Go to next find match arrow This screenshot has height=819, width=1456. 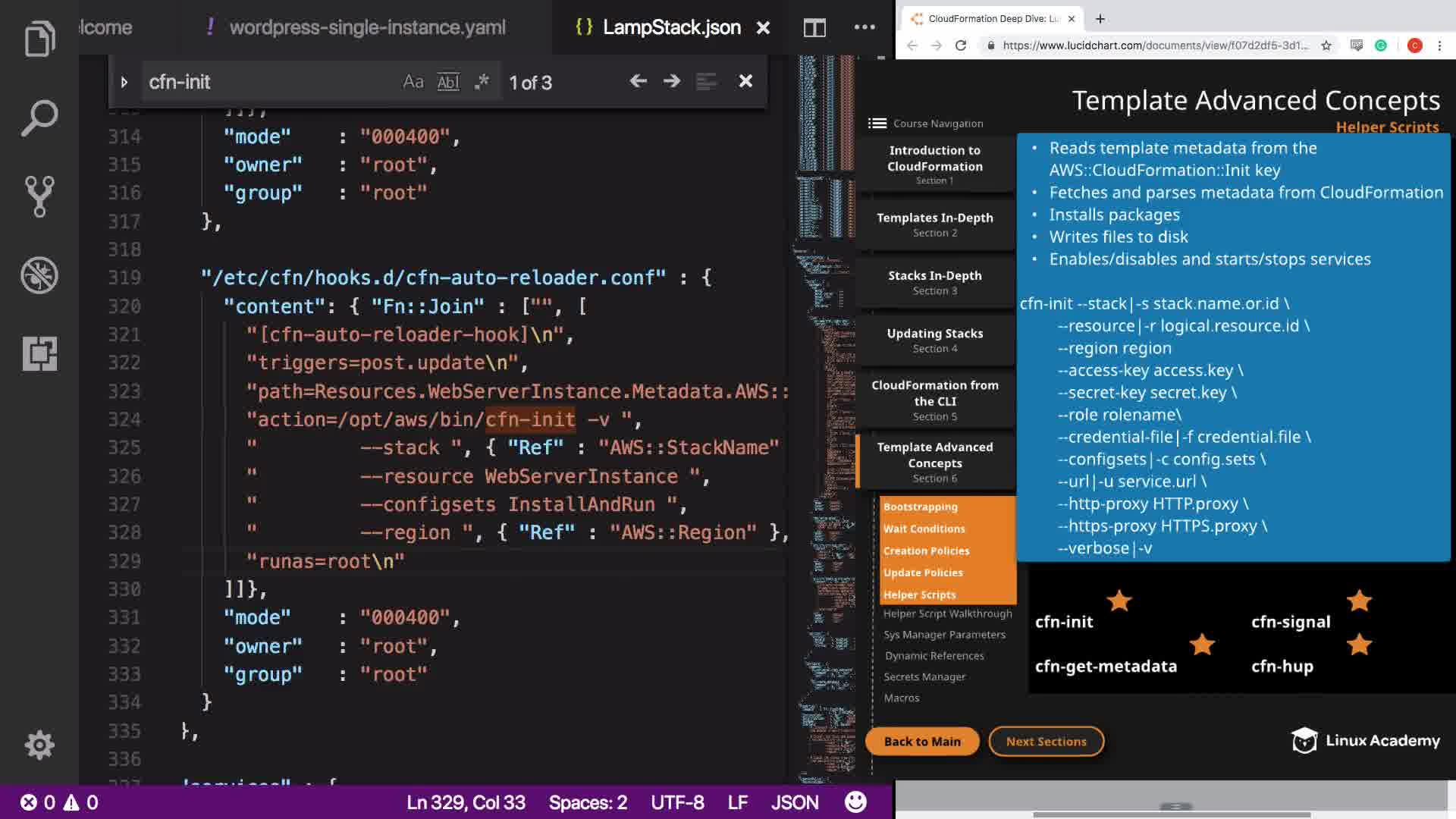tap(671, 81)
